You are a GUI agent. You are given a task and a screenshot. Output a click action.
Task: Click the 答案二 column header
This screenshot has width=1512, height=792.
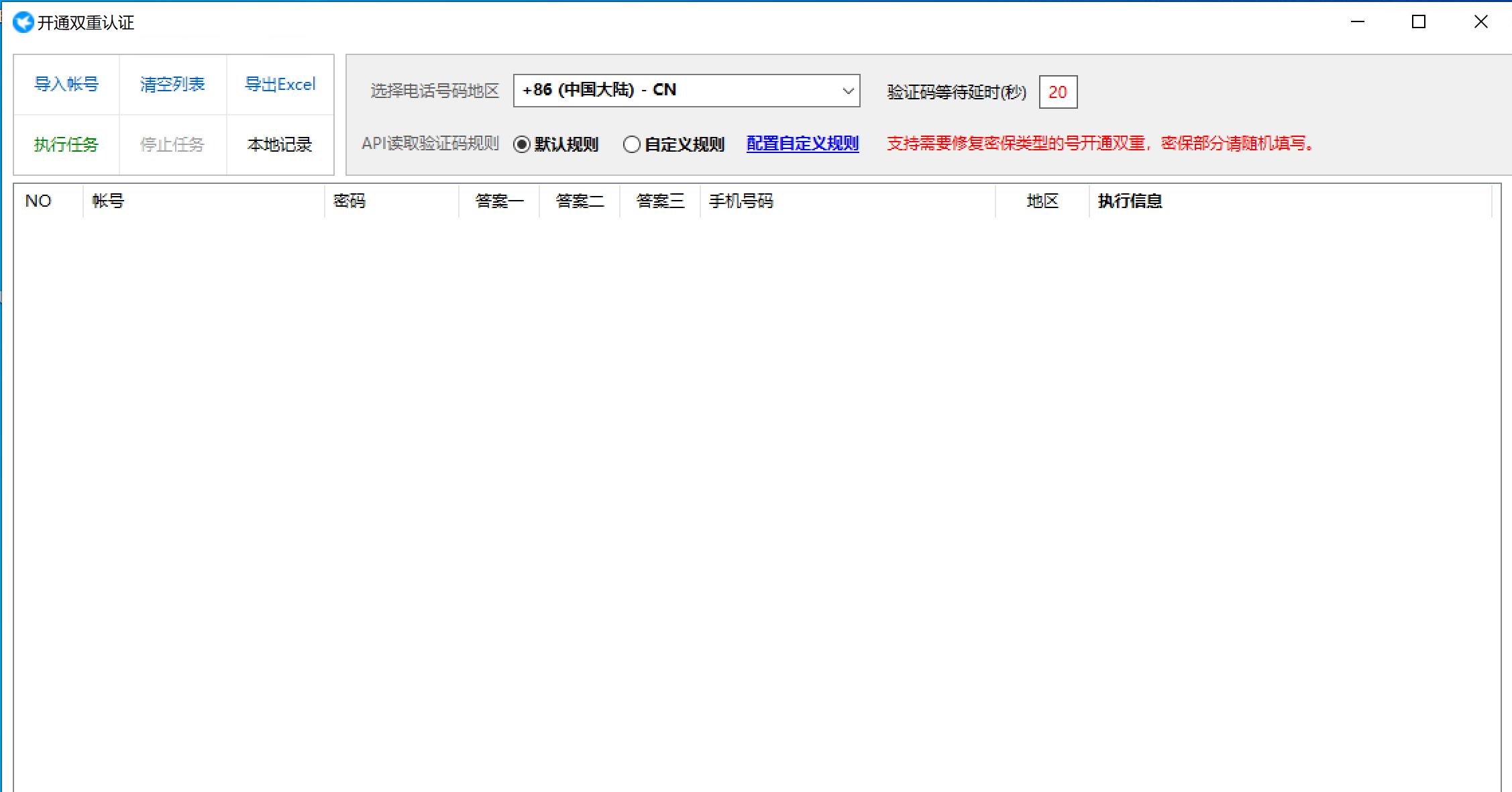[x=580, y=201]
